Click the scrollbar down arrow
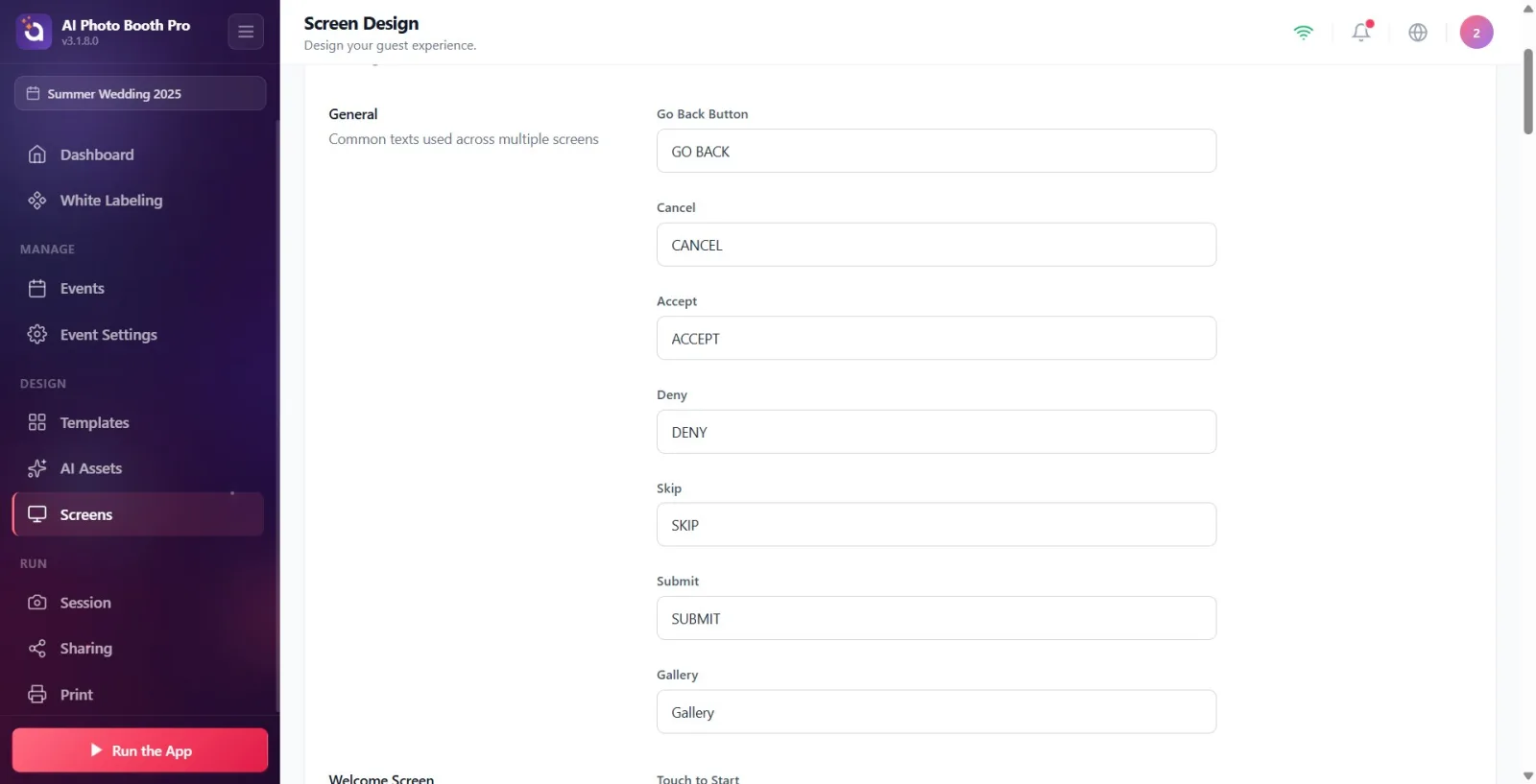 pos(1528,775)
